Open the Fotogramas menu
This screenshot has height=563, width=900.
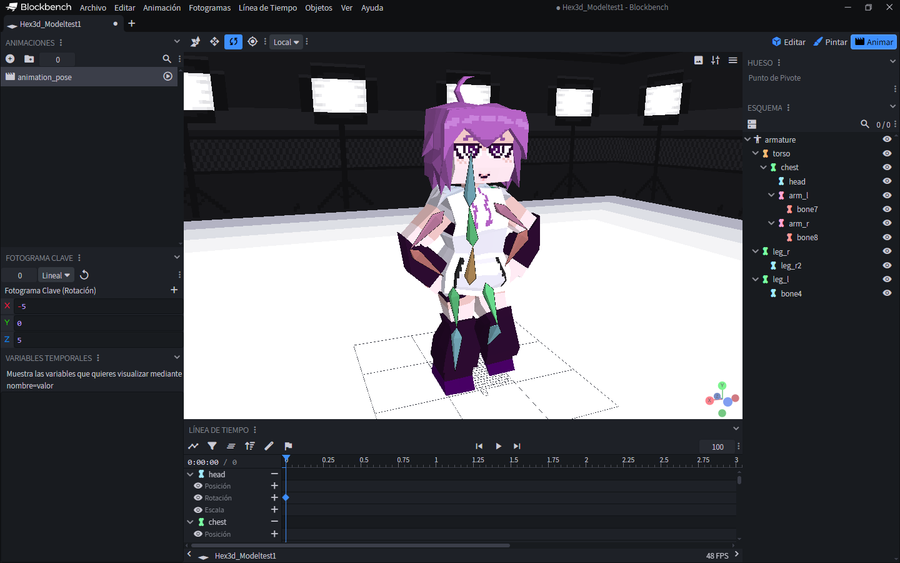[x=210, y=7]
